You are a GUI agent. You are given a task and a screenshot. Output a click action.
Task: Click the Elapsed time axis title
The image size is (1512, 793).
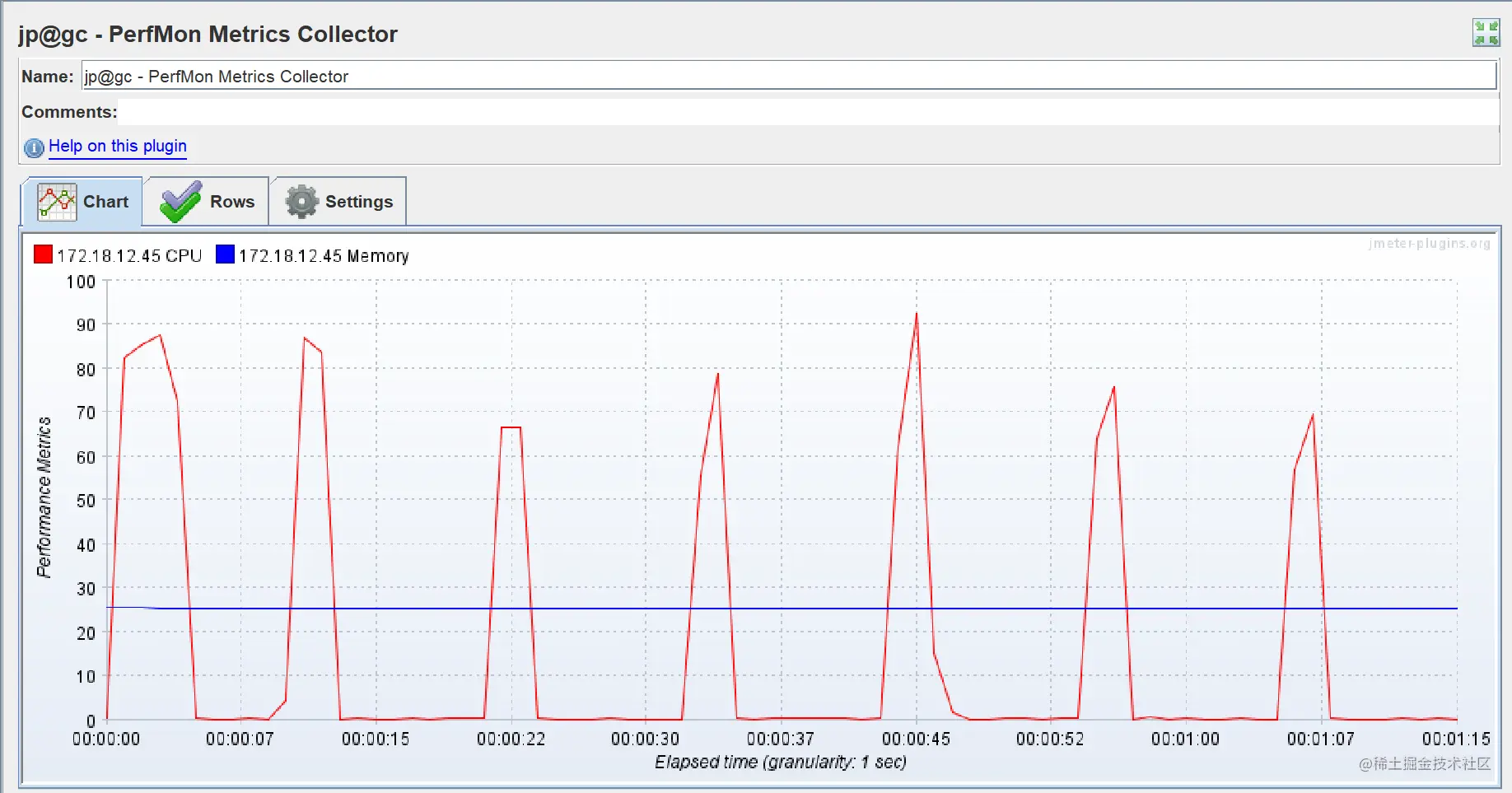point(781,763)
